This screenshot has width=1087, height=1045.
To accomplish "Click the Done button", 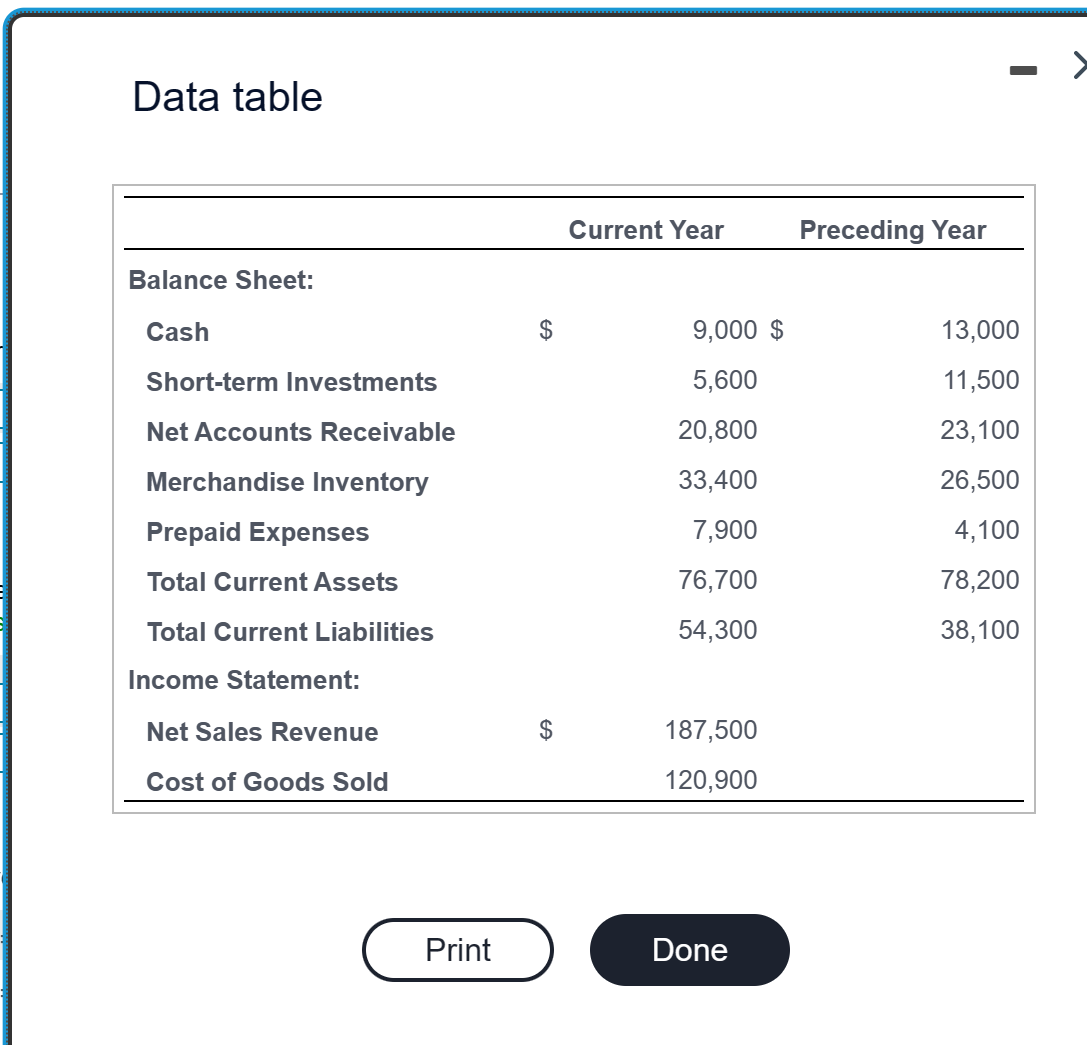I will (x=689, y=950).
